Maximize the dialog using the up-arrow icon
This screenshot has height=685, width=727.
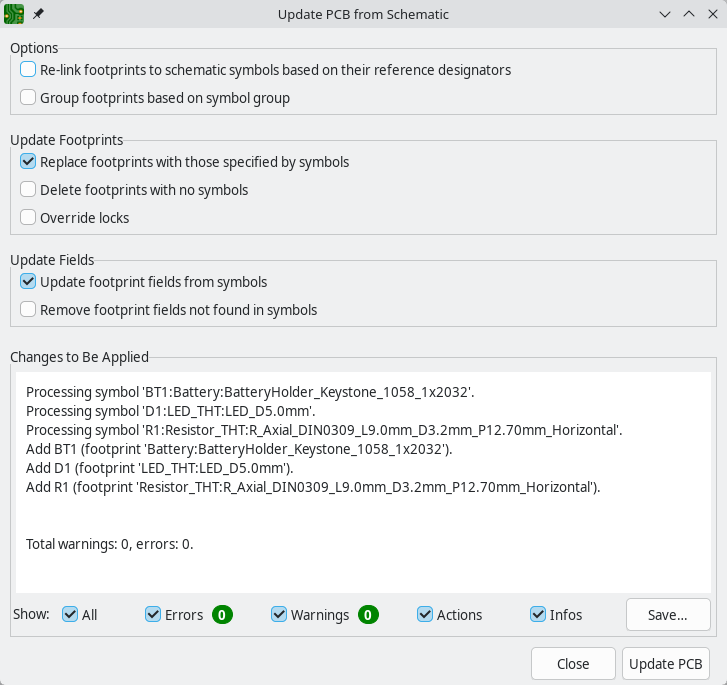click(688, 14)
